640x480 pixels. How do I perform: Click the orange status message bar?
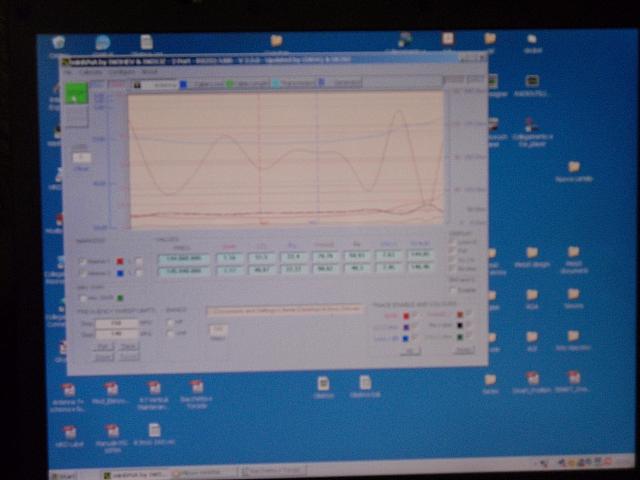[x=285, y=310]
